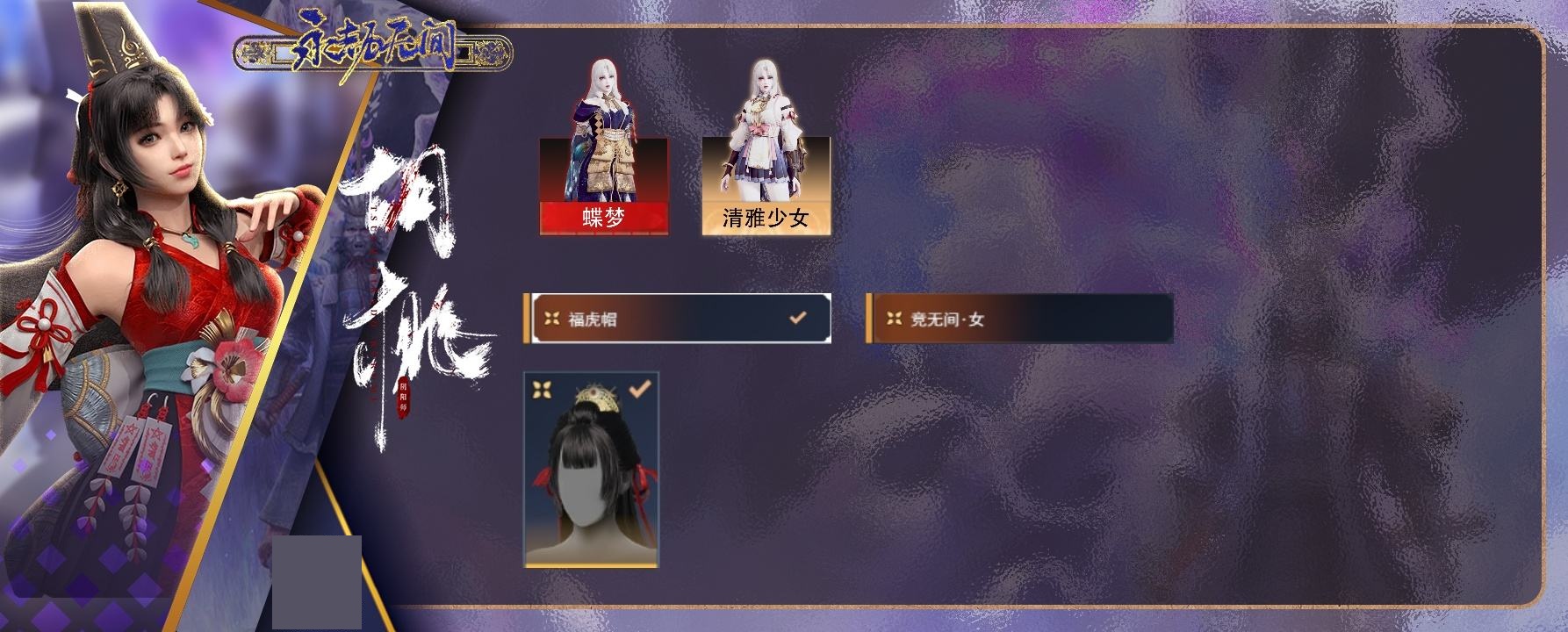Screen dimensions: 1568x632
Task: Expand the 福虎帽 accessory category
Action: (677, 318)
